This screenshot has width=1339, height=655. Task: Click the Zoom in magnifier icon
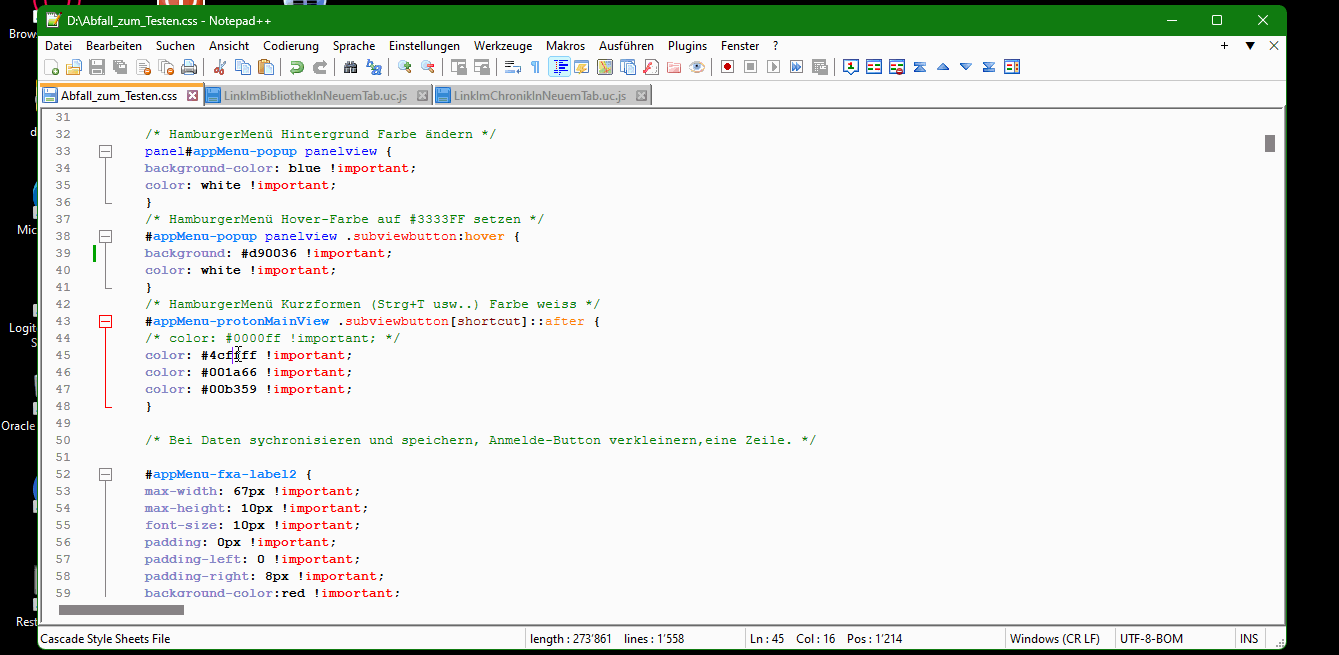405,67
